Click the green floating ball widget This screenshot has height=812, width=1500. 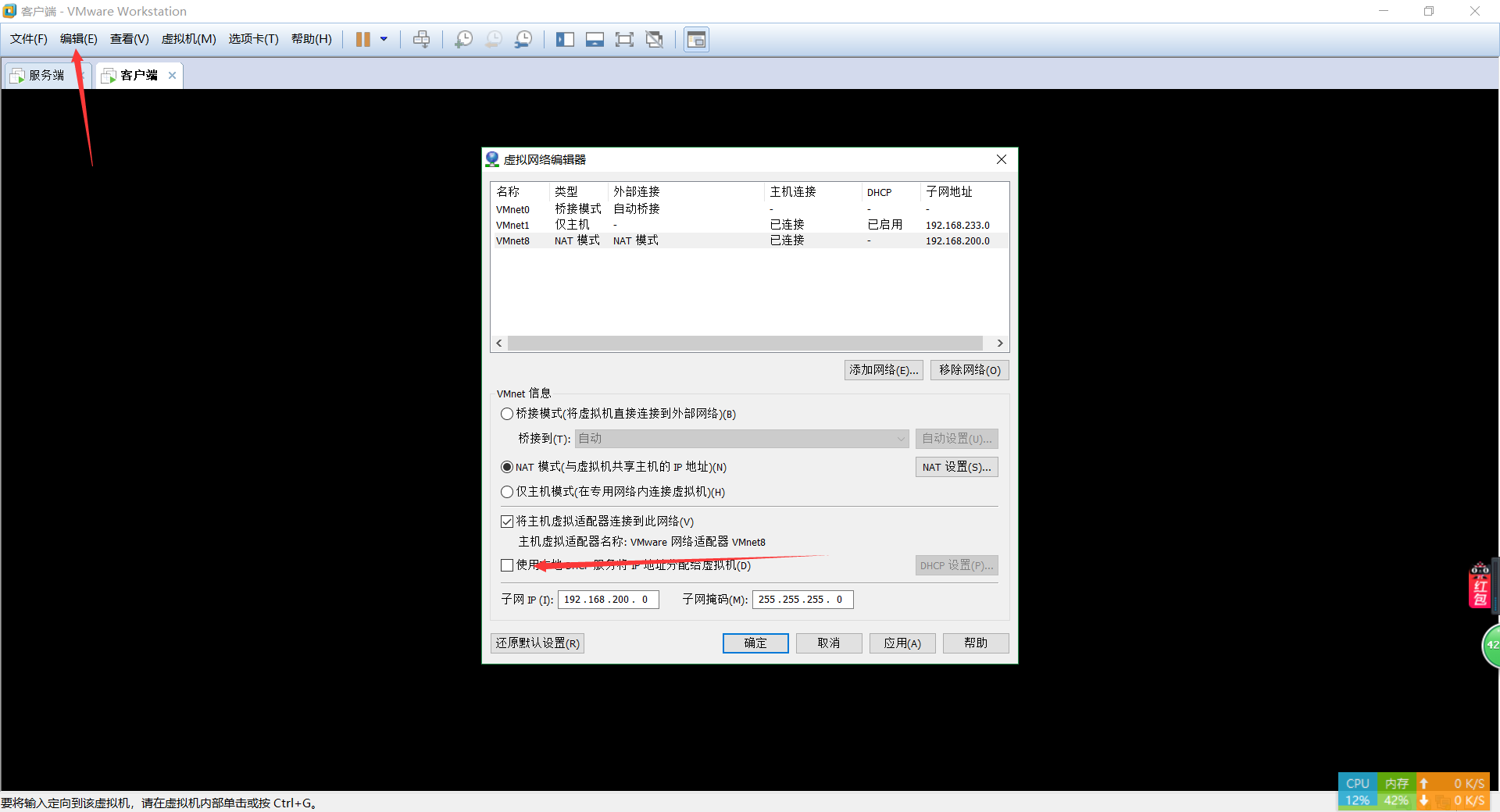[1491, 646]
